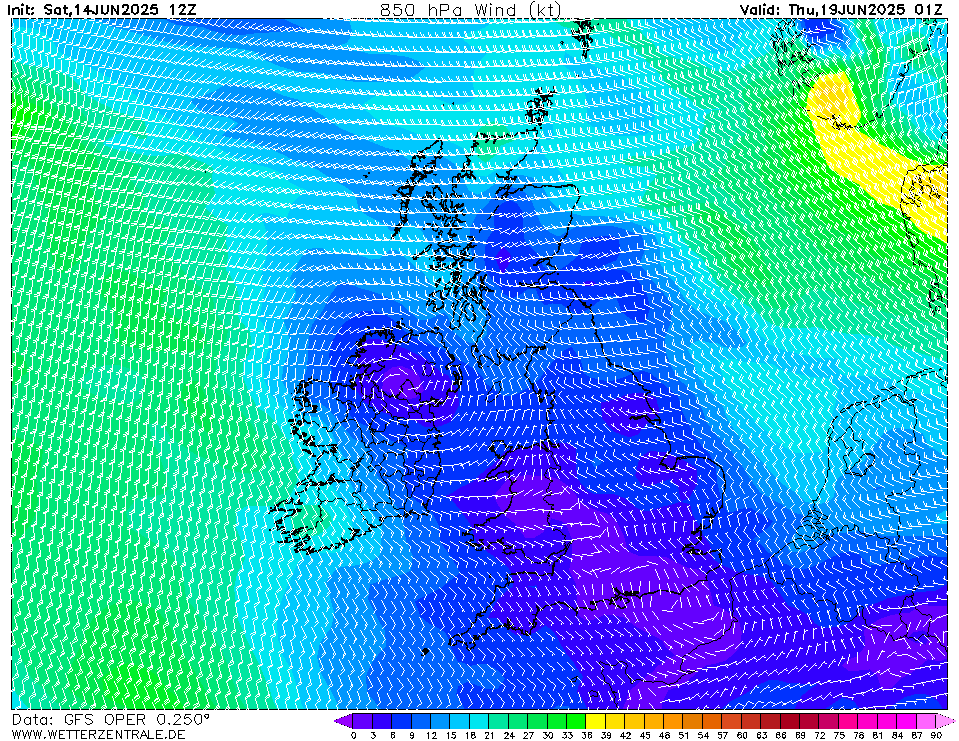This screenshot has width=959, height=741.
Task: Click the '0' legend scale value
Action: tap(354, 735)
